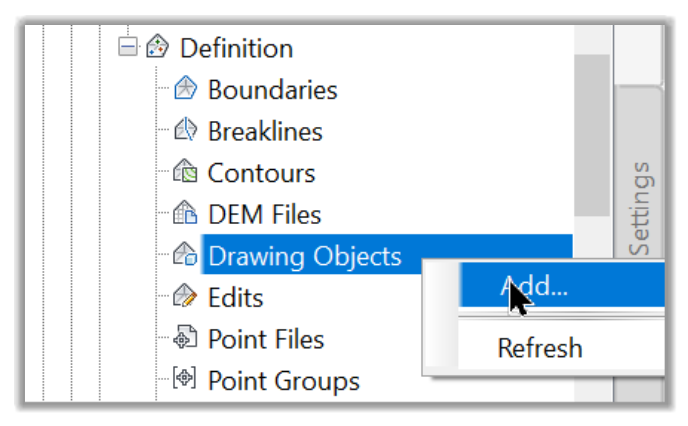Image resolution: width=688 pixels, height=426 pixels.
Task: Select the Contours tree item
Action: 262,173
